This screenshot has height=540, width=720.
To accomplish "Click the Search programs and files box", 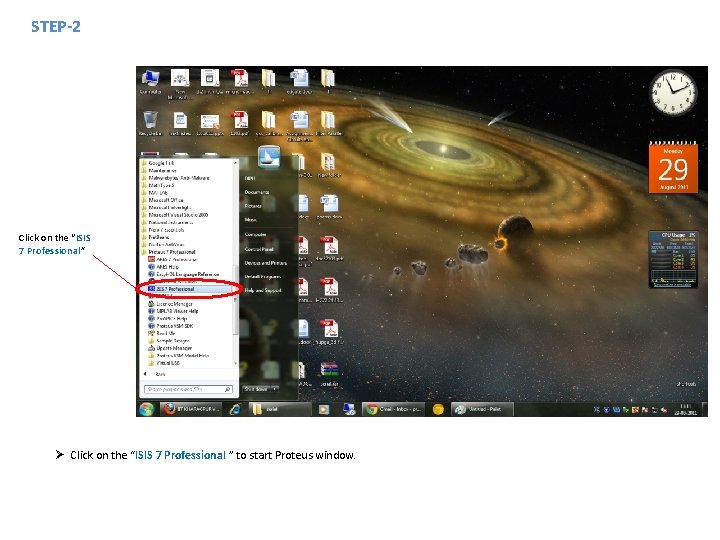I will 188,389.
